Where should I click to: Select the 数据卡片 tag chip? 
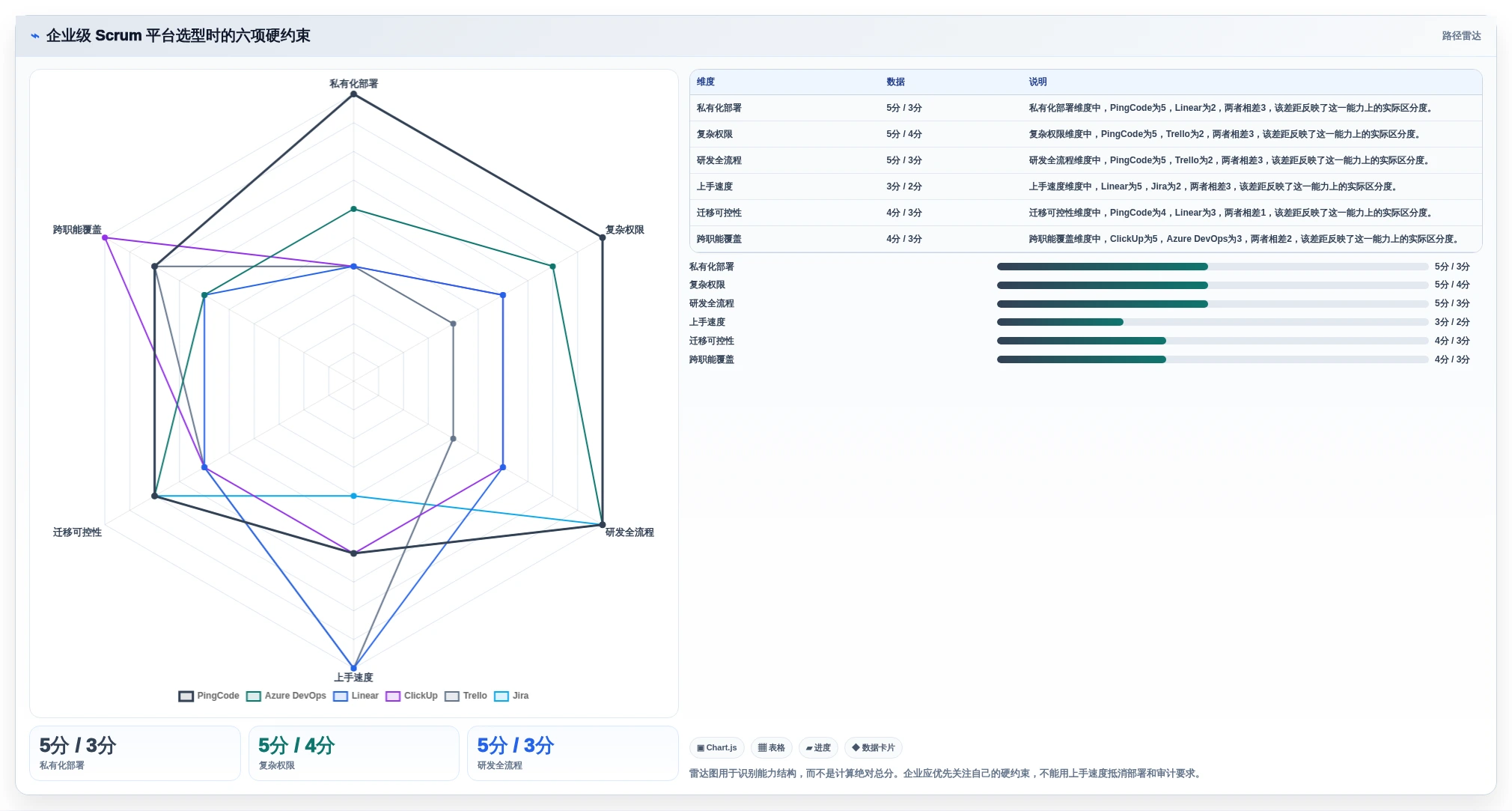click(x=873, y=747)
